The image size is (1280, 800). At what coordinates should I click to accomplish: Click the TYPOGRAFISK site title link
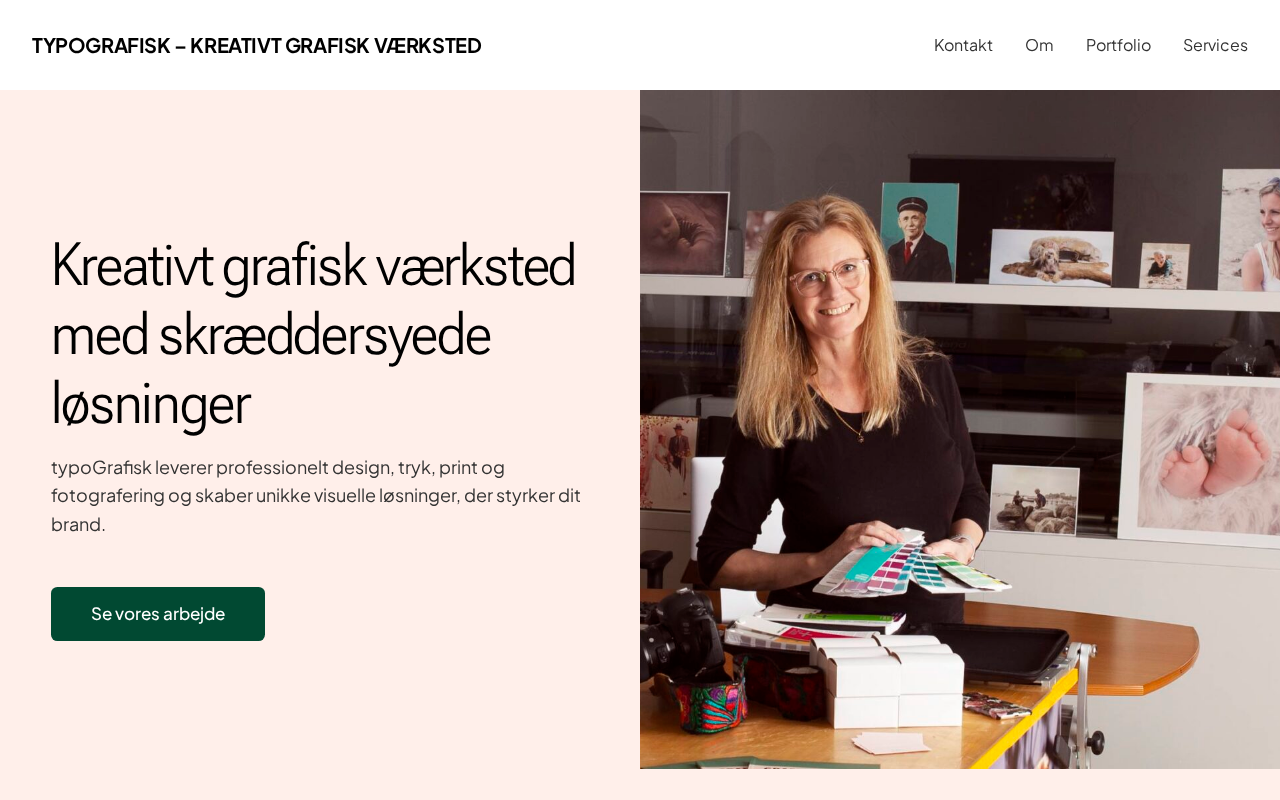[256, 45]
